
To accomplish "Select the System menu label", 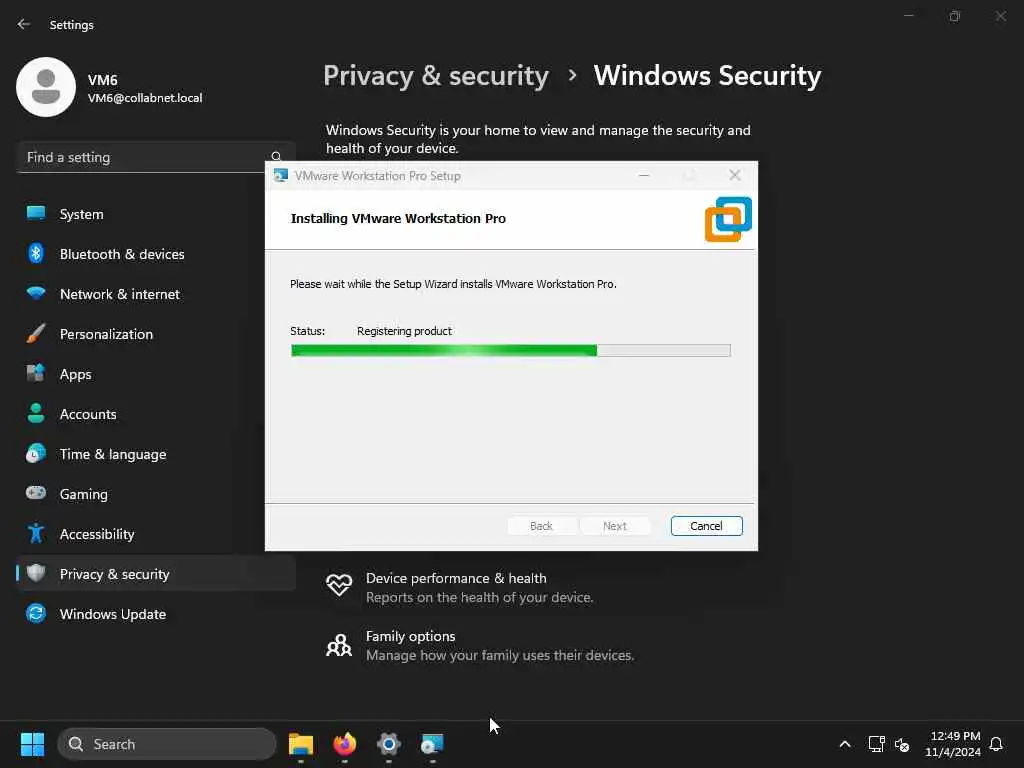I will pyautogui.click(x=82, y=214).
